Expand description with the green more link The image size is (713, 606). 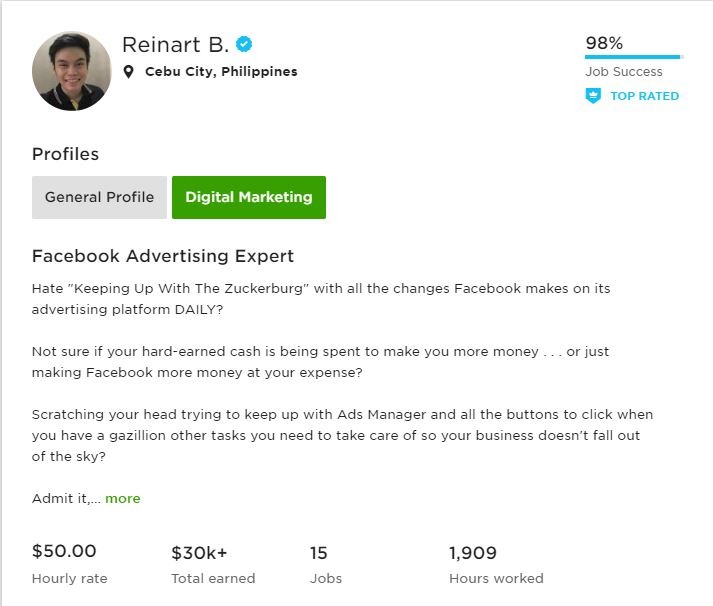click(x=123, y=499)
